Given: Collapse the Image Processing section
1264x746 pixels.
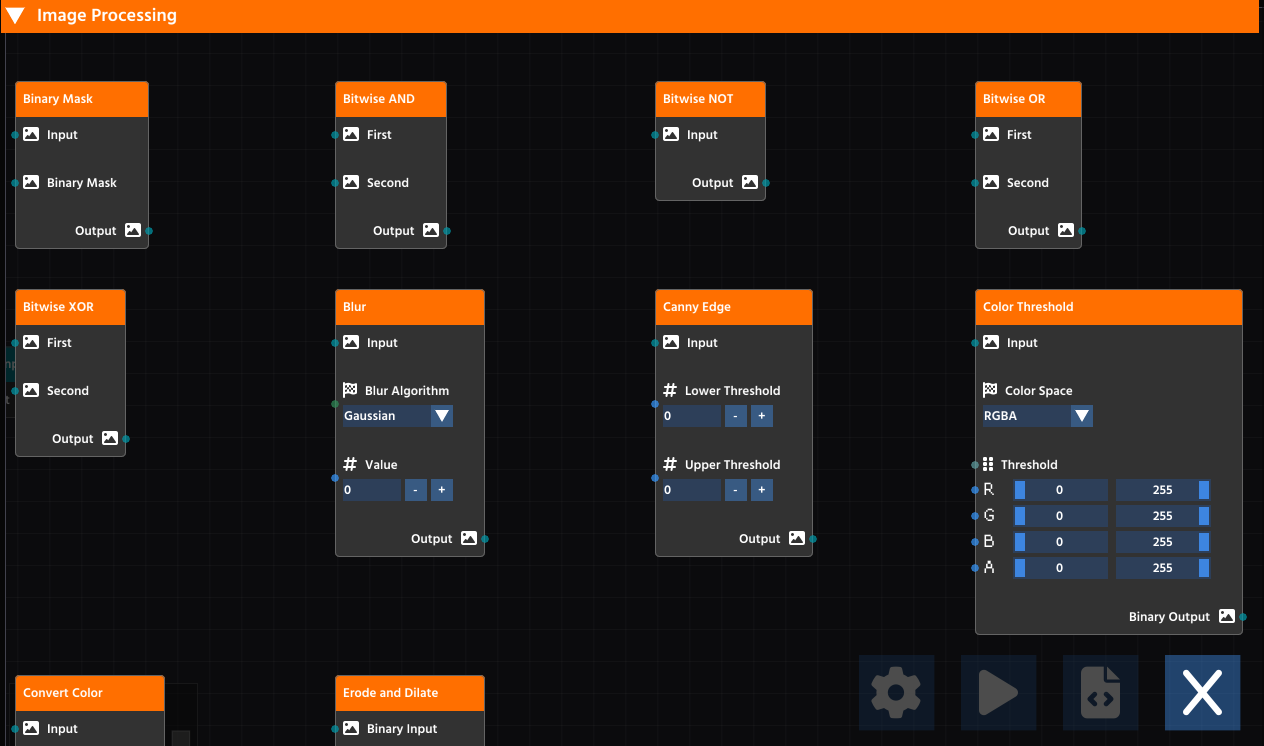Looking at the screenshot, I should [x=15, y=15].
